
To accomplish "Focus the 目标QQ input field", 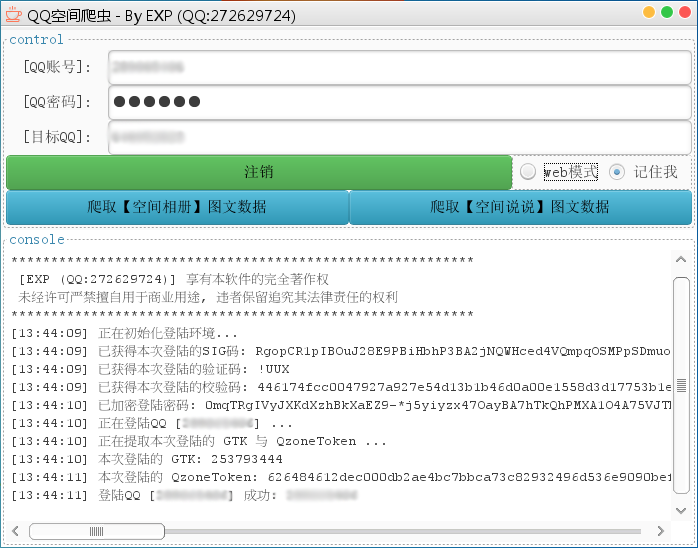I will pyautogui.click(x=399, y=137).
